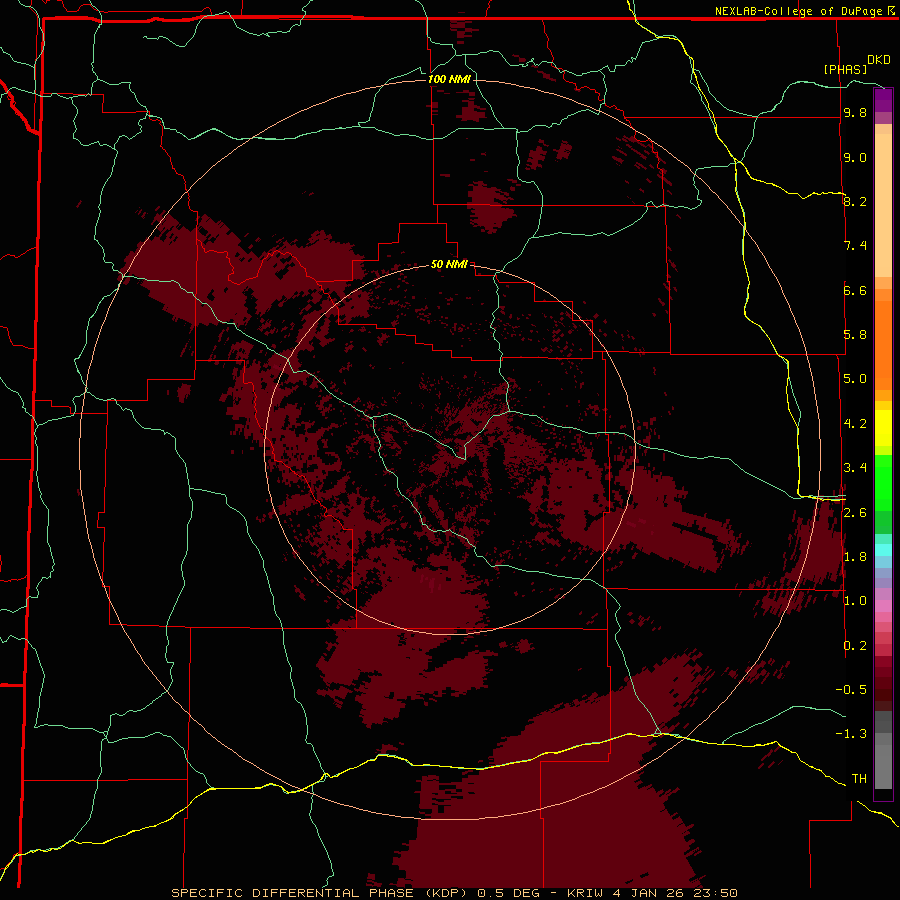Click the 6.6 value on the color scale
This screenshot has height=900, width=900.
click(855, 290)
